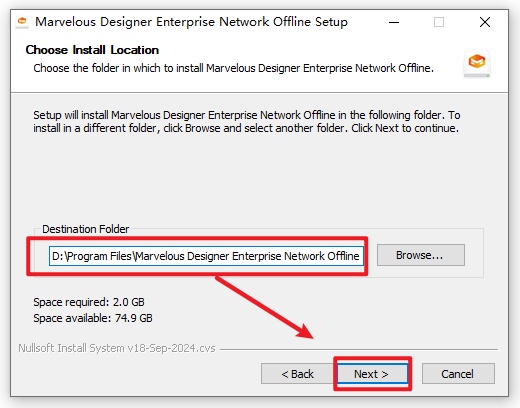The image size is (520, 408).
Task: Click the orange Marvelous Designer box logo
Action: pyautogui.click(x=477, y=63)
